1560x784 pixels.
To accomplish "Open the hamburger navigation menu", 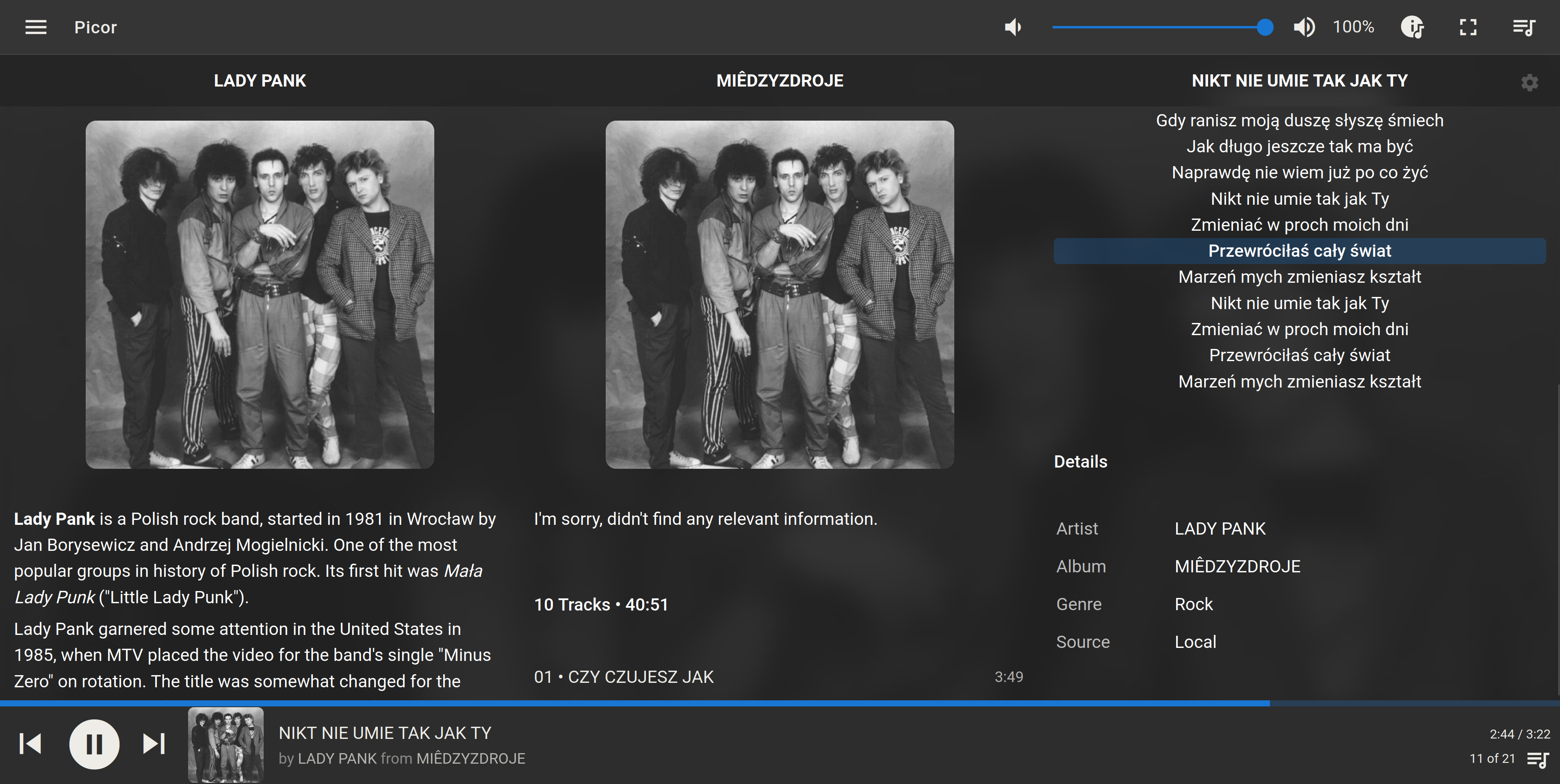I will pos(36,27).
